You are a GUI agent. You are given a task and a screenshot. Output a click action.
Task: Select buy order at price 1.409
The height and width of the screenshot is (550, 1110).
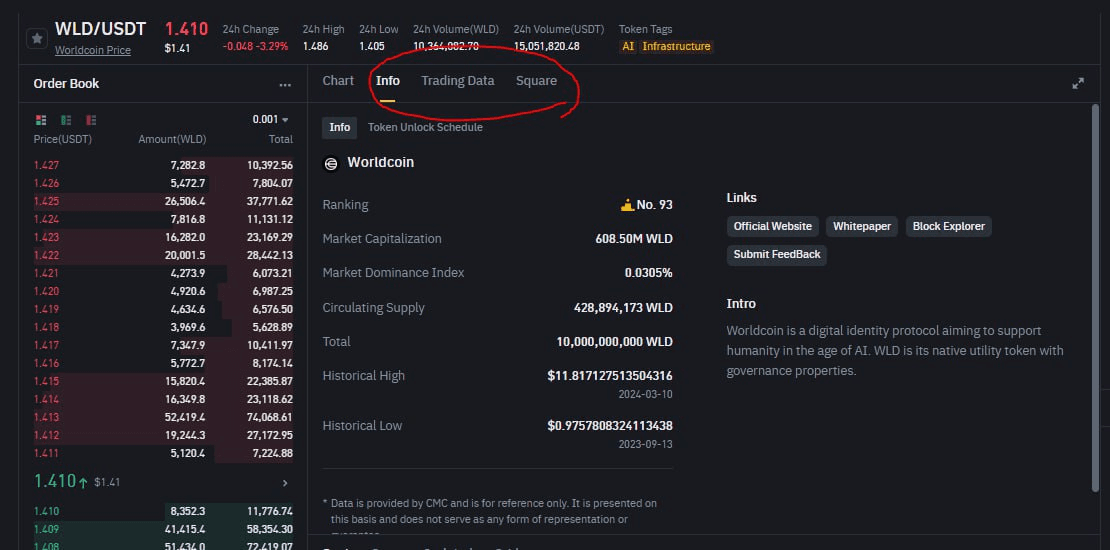pos(163,529)
